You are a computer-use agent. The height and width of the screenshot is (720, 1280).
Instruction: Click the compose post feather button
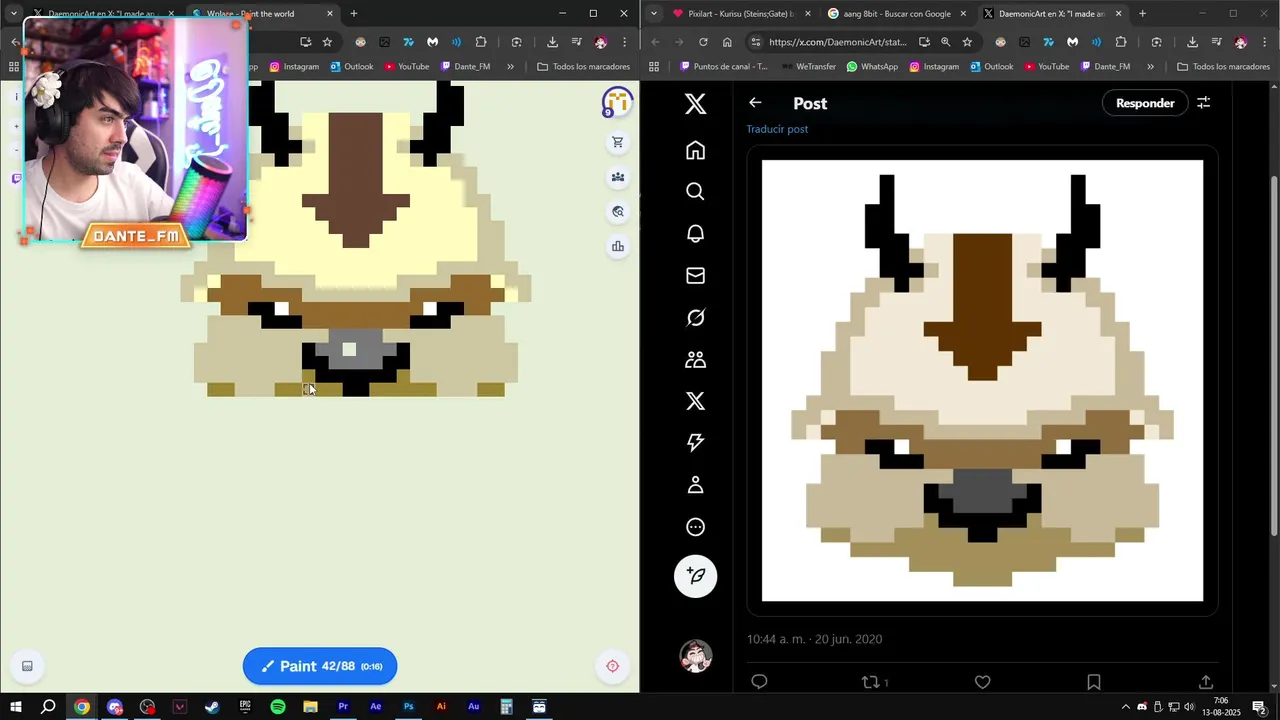(695, 576)
